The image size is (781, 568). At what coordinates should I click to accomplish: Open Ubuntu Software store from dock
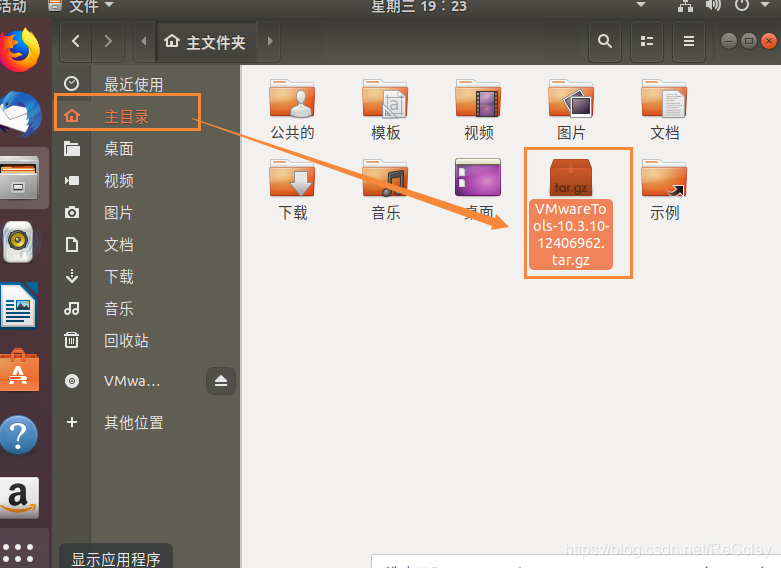[x=19, y=371]
